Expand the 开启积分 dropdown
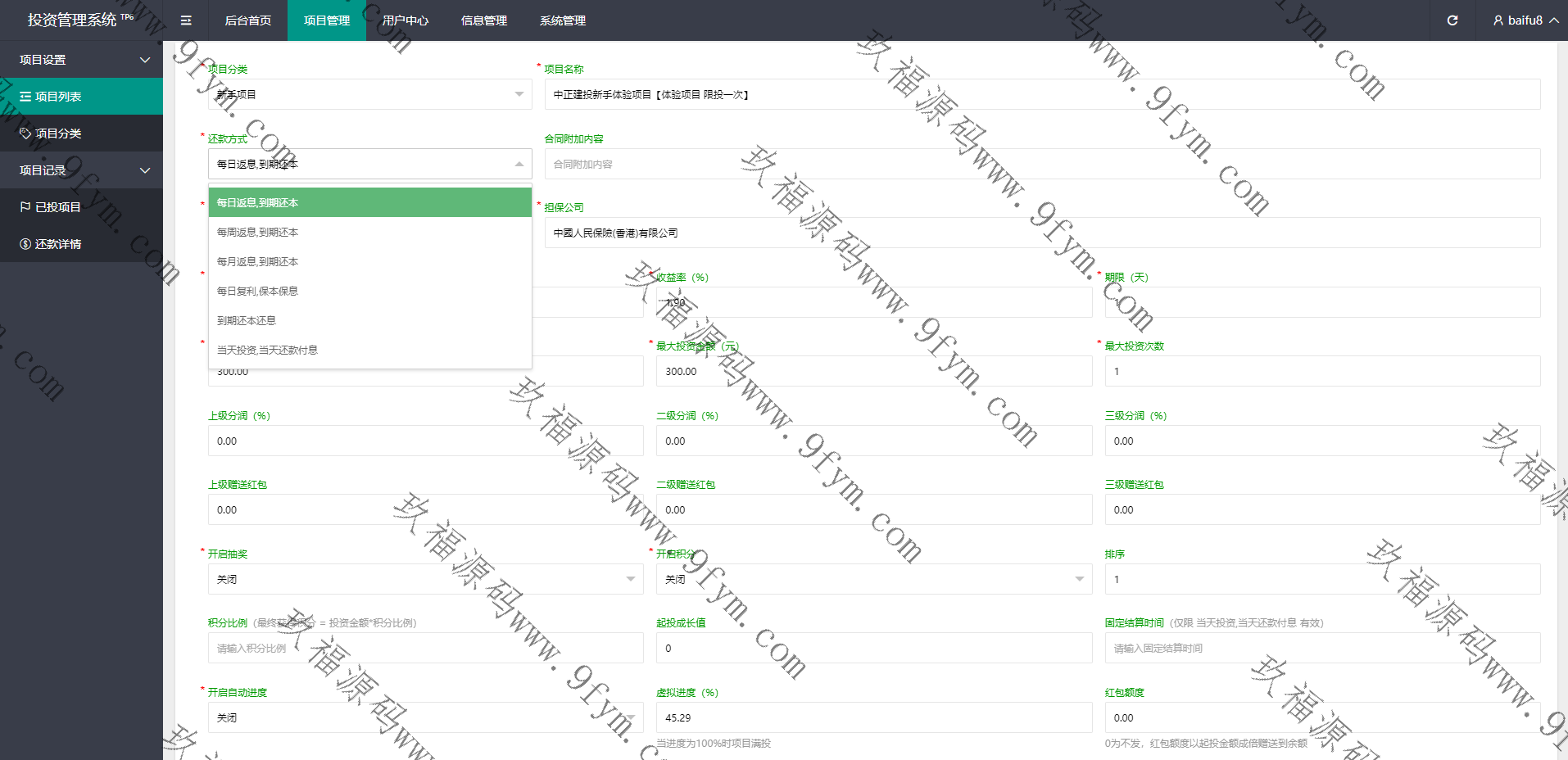This screenshot has height=760, width=1568. click(873, 579)
